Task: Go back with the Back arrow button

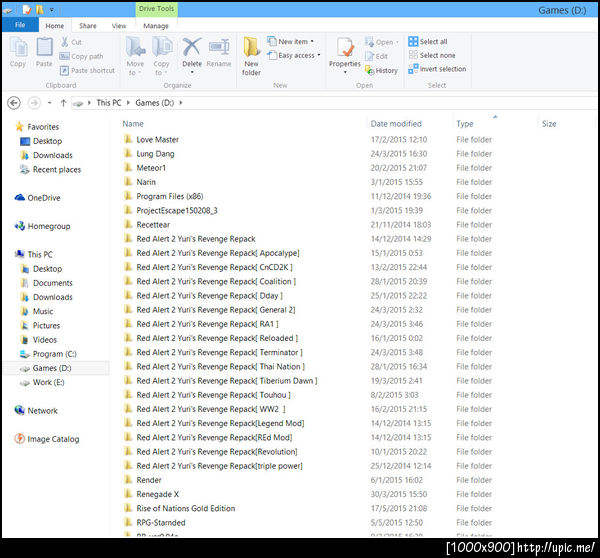Action: tap(14, 103)
